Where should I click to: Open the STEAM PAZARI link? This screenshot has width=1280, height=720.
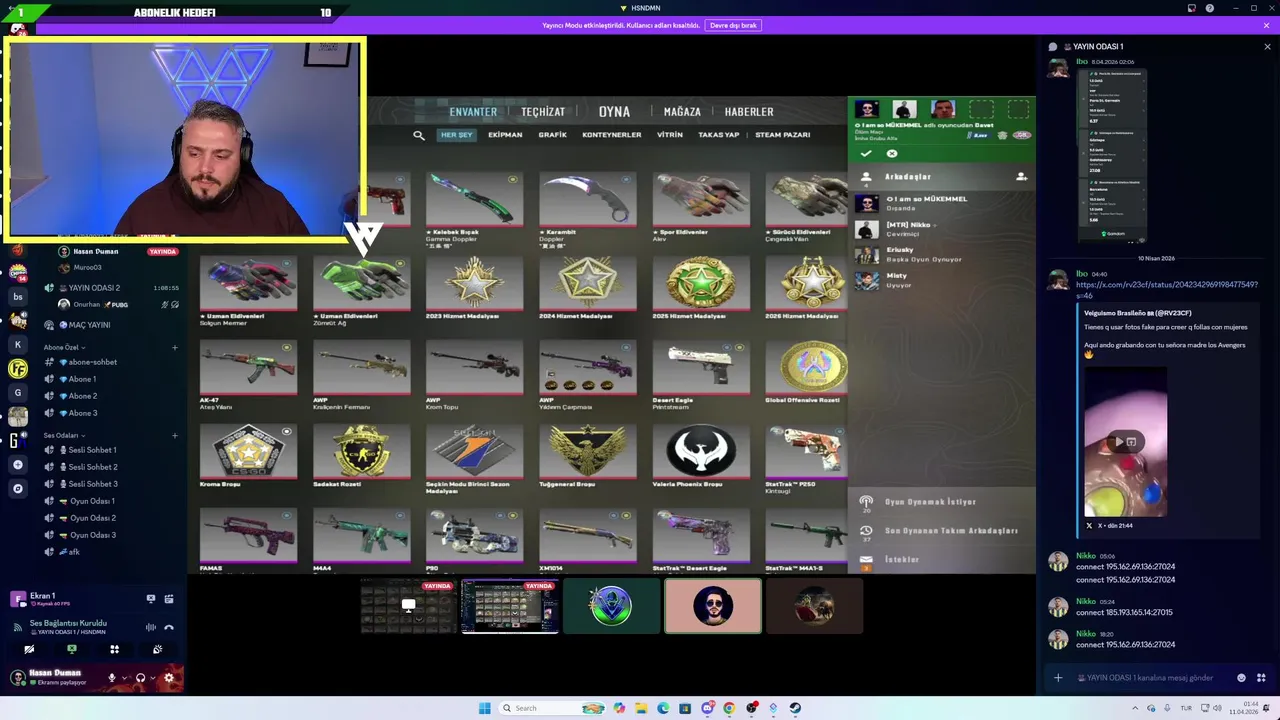pos(782,135)
